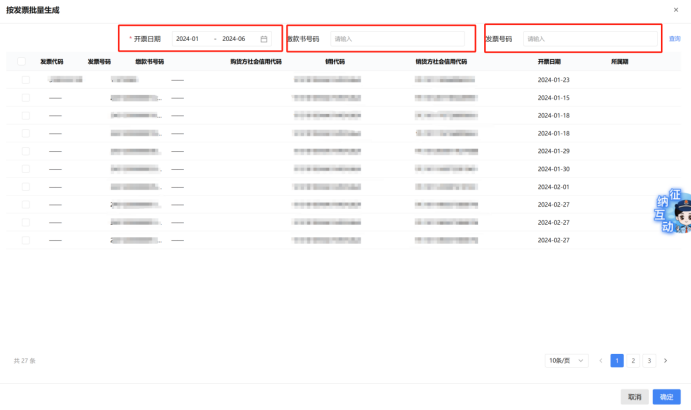Check the row dated 2024-01-15
This screenshot has width=691, height=410.
point(26,97)
